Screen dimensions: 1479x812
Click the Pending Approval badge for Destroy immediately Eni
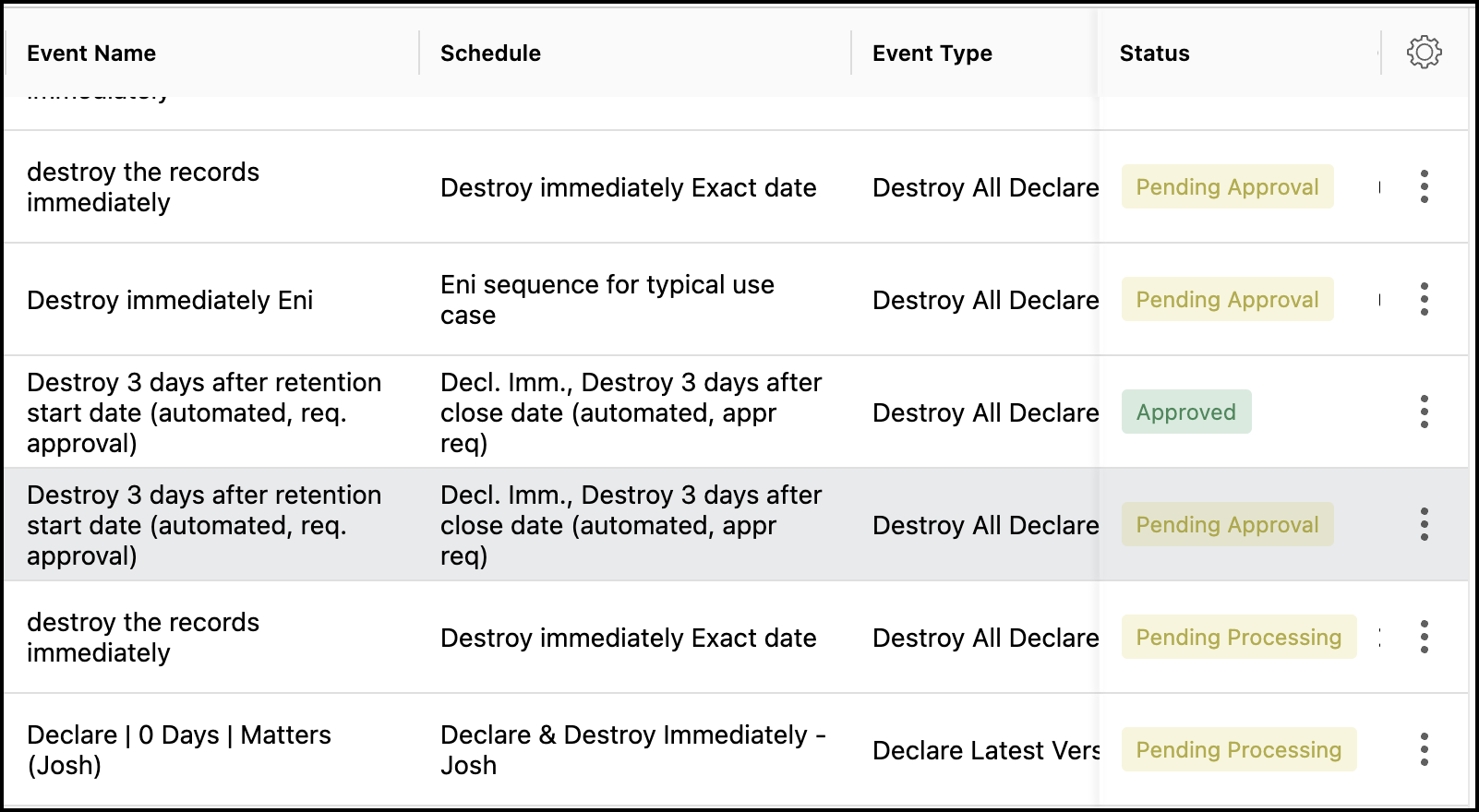[1227, 299]
